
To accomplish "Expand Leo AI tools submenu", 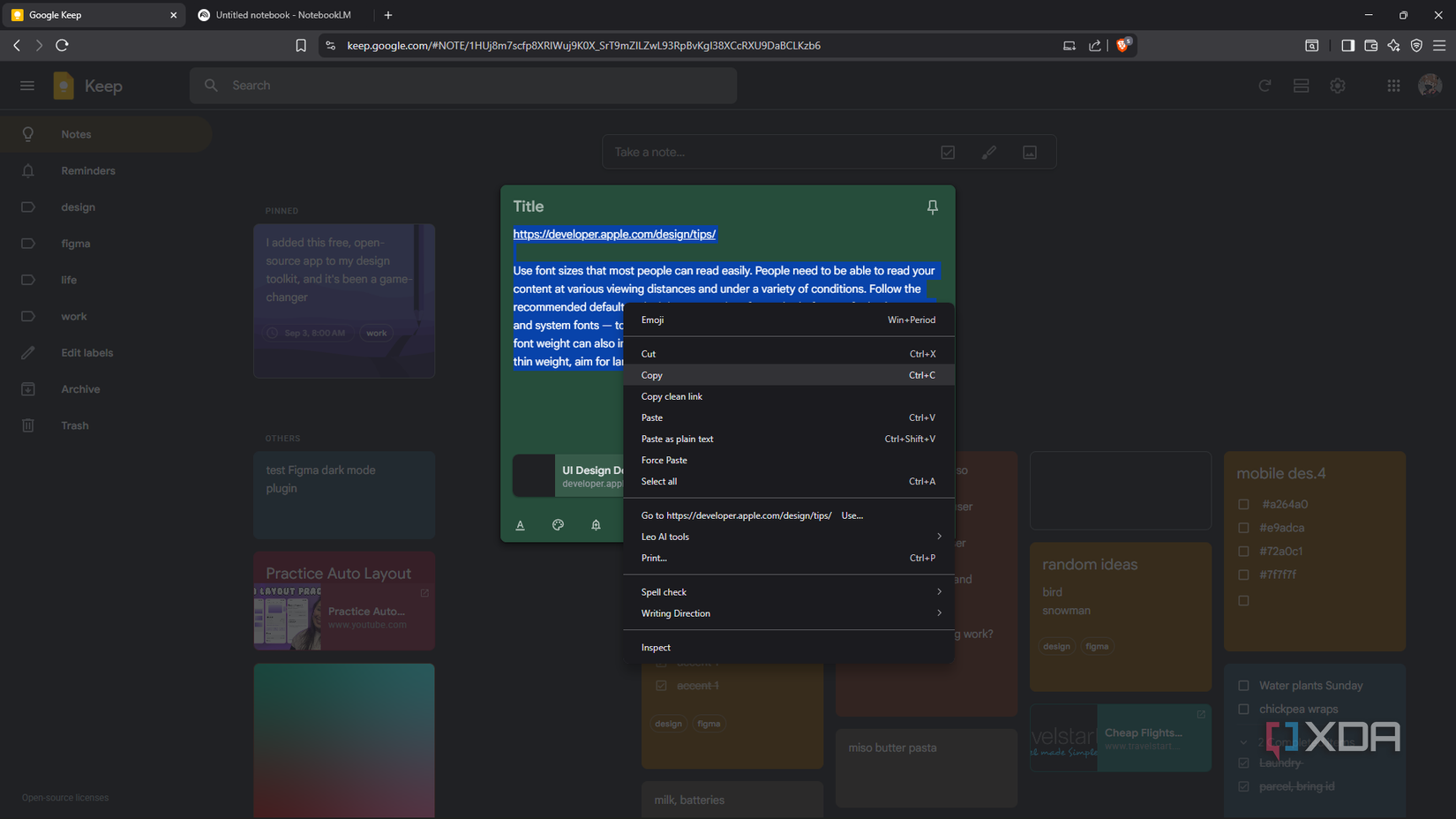I will (x=789, y=537).
